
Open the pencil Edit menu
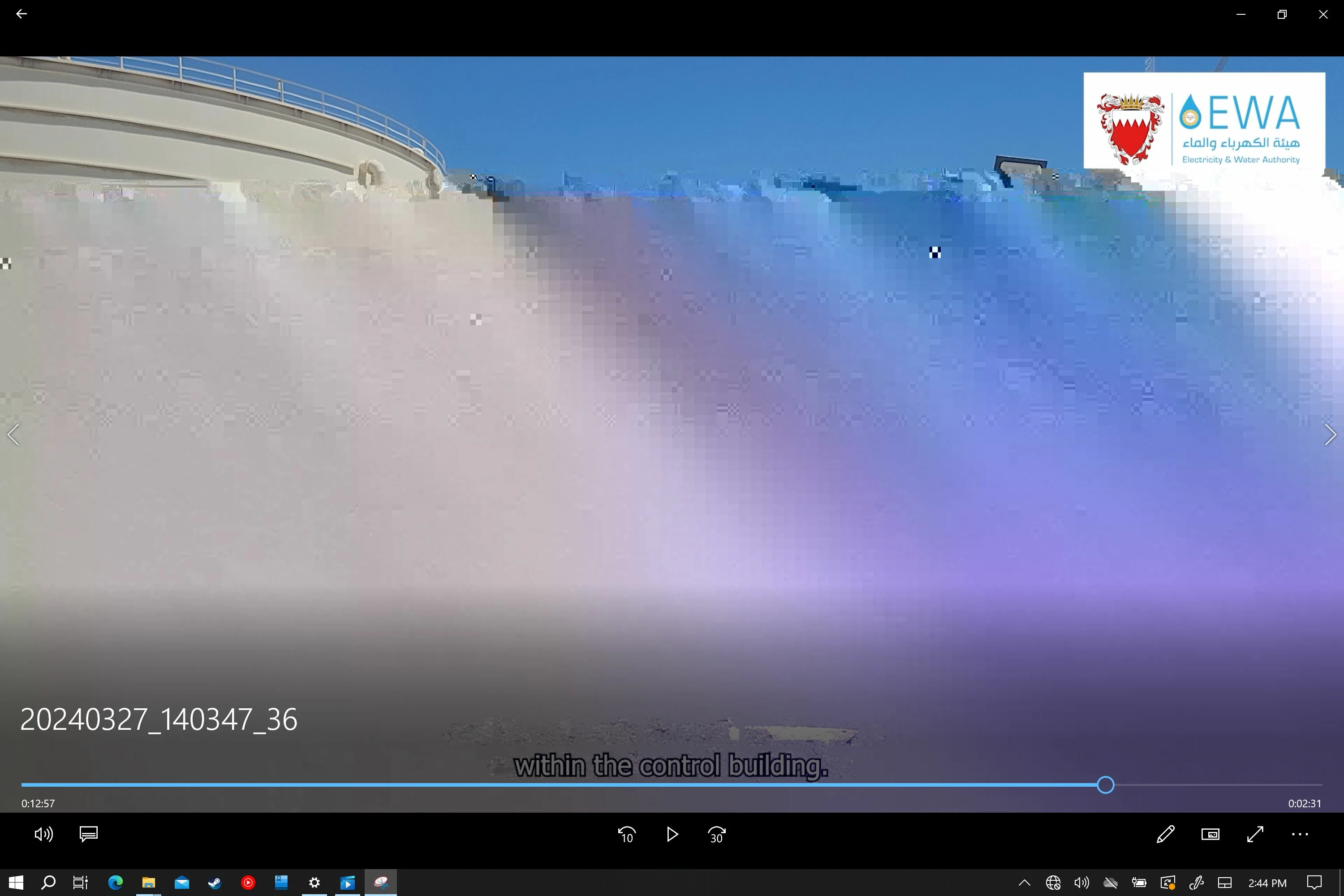click(x=1165, y=834)
